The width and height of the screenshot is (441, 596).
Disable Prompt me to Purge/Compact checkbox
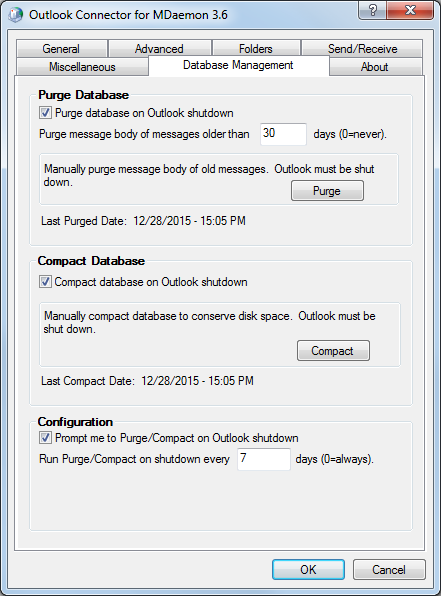pos(45,438)
